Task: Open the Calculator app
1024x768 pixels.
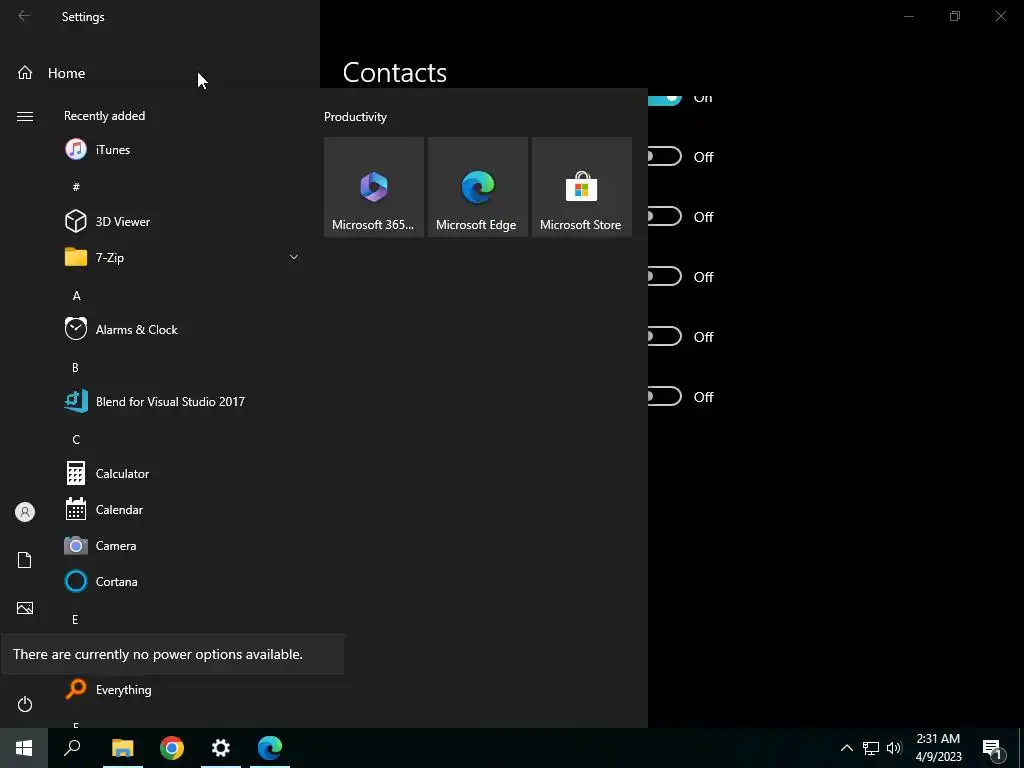Action: [183, 473]
